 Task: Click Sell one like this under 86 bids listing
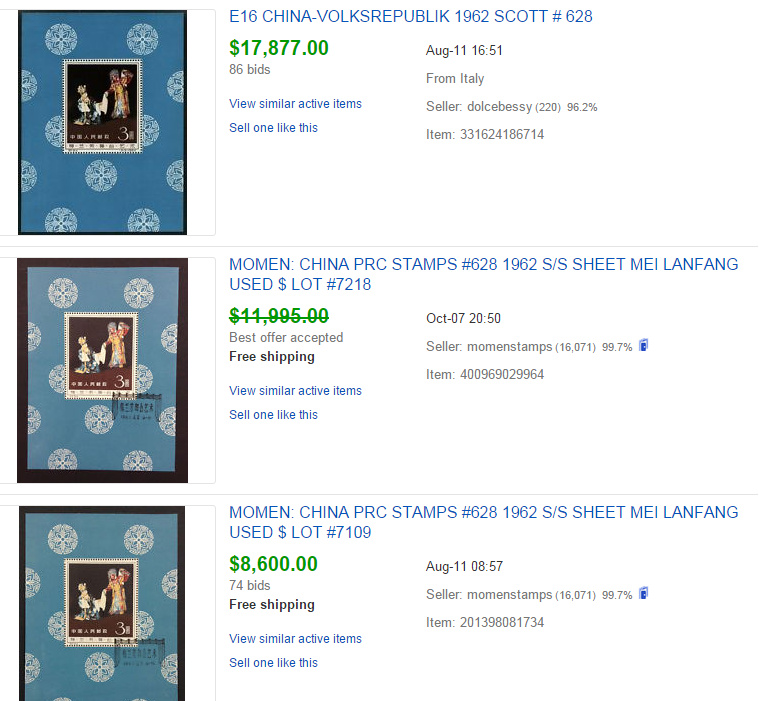[x=273, y=128]
